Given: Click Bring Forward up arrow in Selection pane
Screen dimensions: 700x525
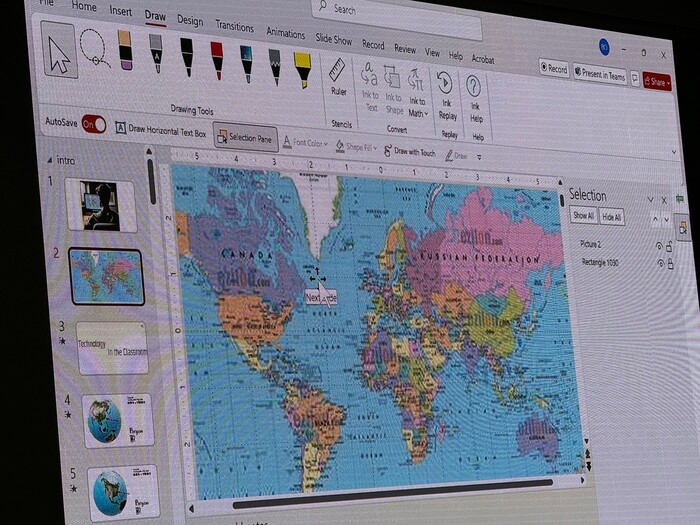Looking at the screenshot, I should pos(655,219).
